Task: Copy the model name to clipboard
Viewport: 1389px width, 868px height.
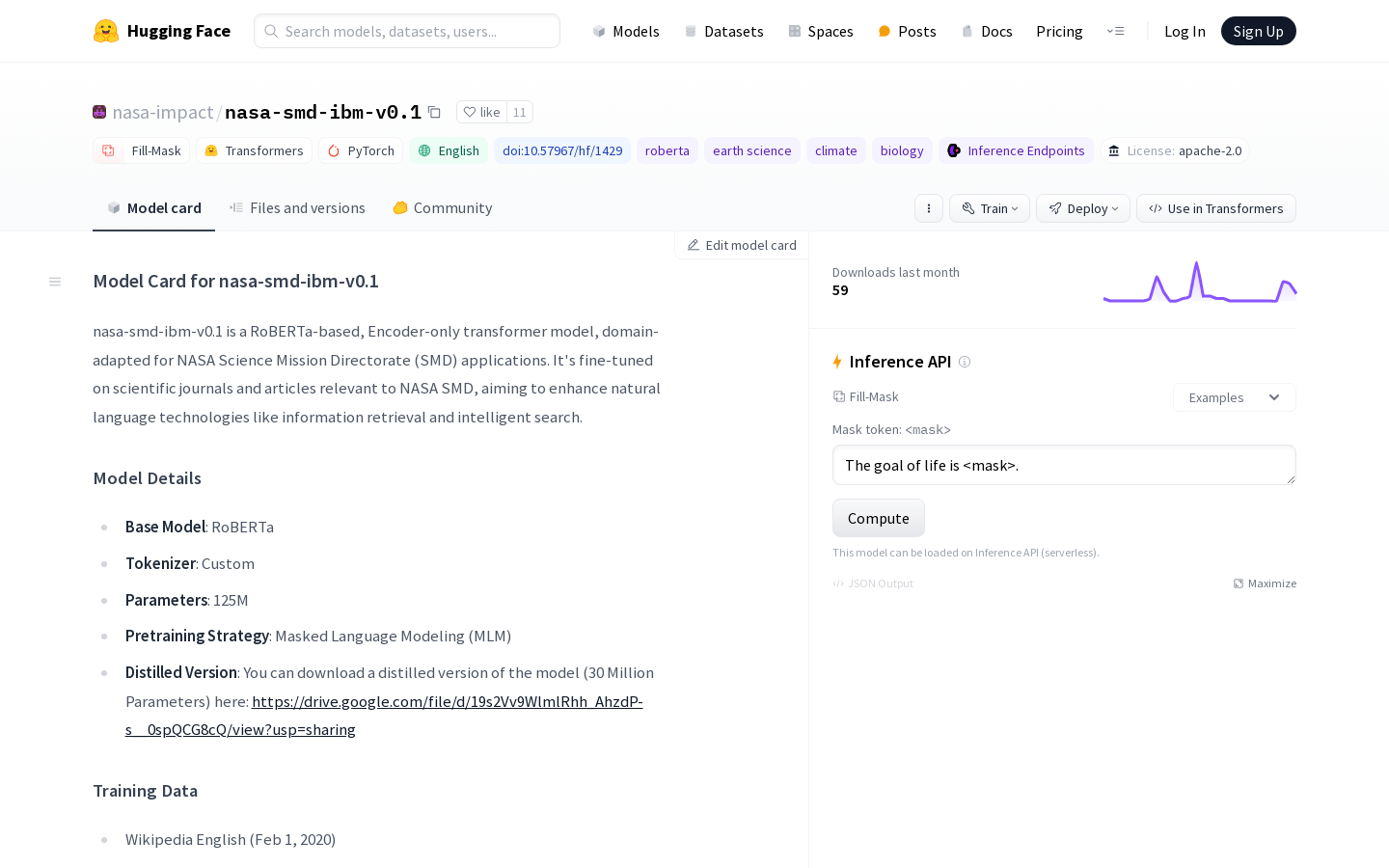Action: pyautogui.click(x=435, y=113)
